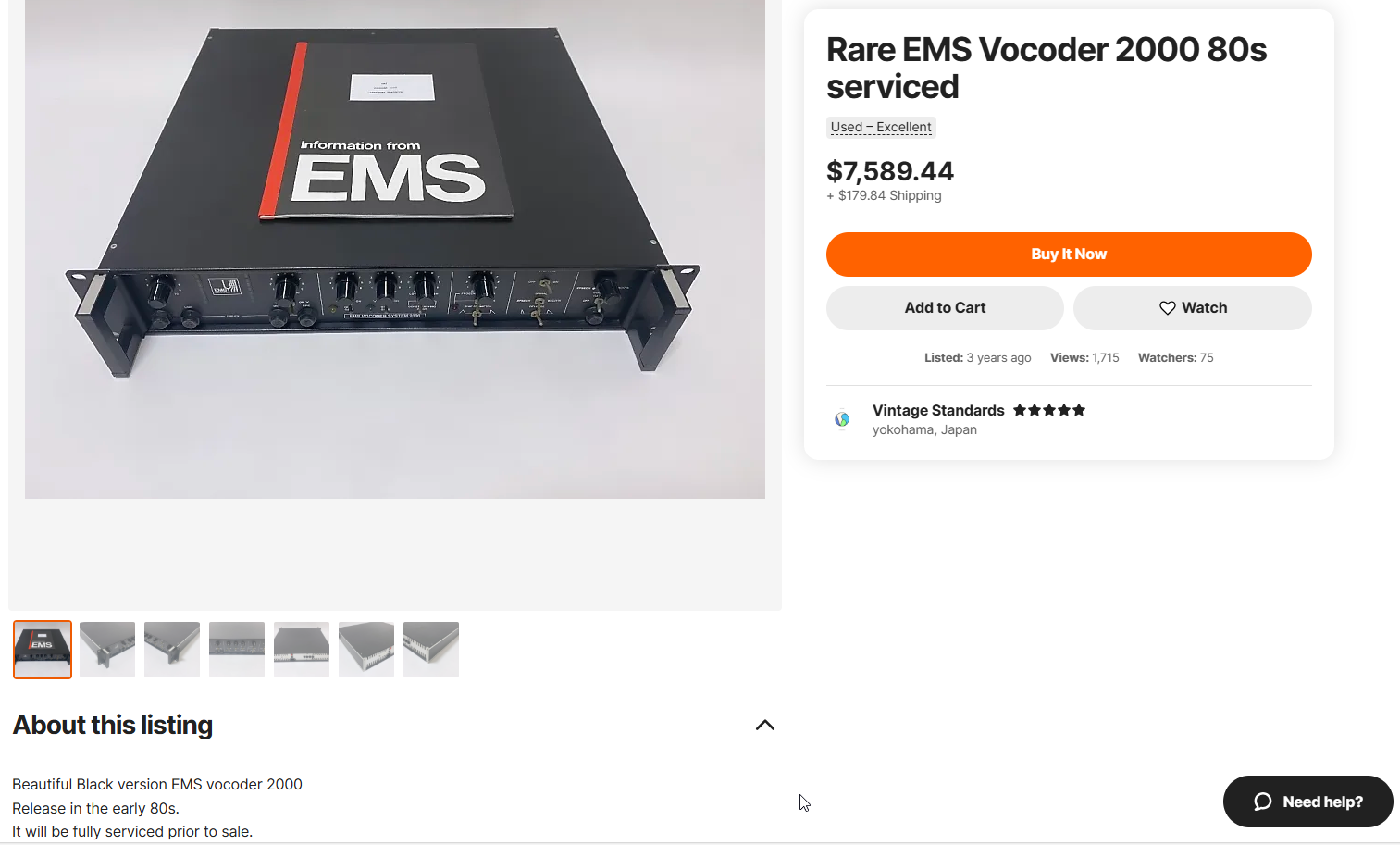Select the fifth product photo thumbnail
The image size is (1400, 845).
pyautogui.click(x=302, y=650)
